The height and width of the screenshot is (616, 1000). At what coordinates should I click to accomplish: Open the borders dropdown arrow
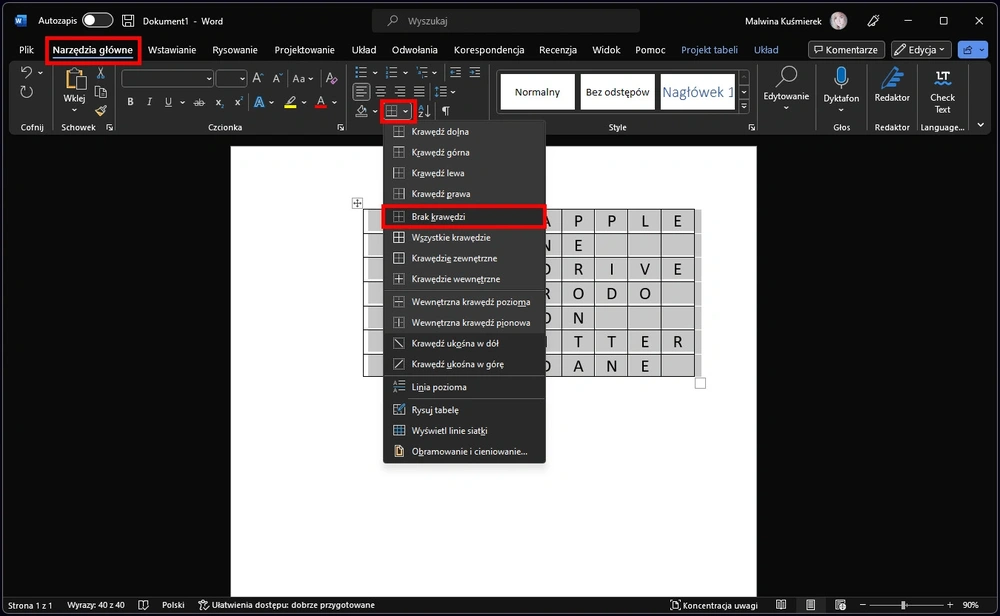406,112
